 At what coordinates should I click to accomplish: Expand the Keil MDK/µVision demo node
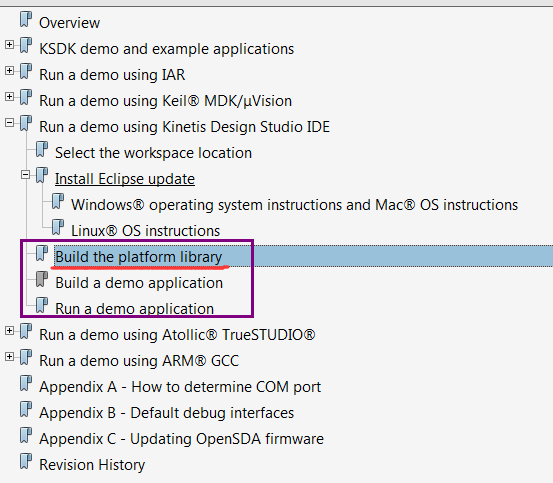click(10, 97)
